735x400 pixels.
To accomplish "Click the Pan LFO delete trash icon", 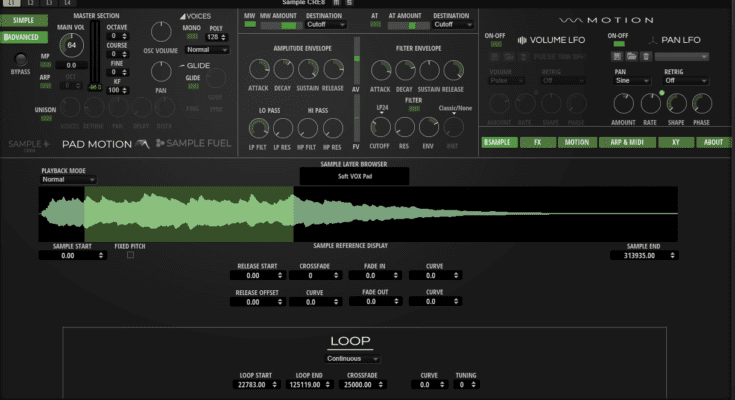I will [646, 57].
